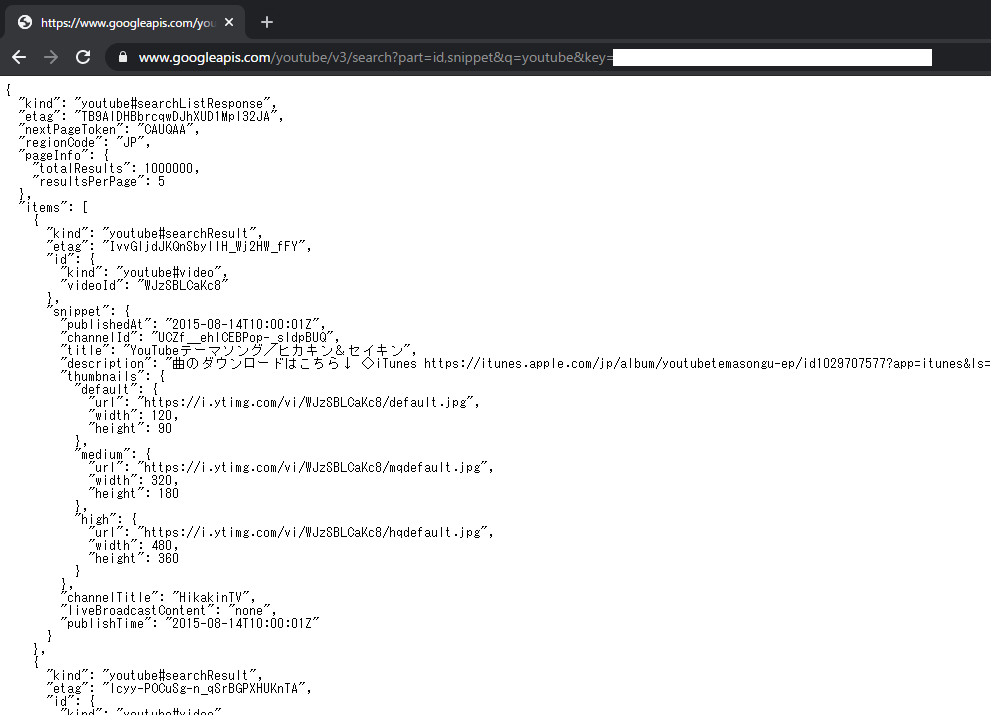991x715 pixels.
Task: Click the forward navigation arrow
Action: (x=51, y=58)
